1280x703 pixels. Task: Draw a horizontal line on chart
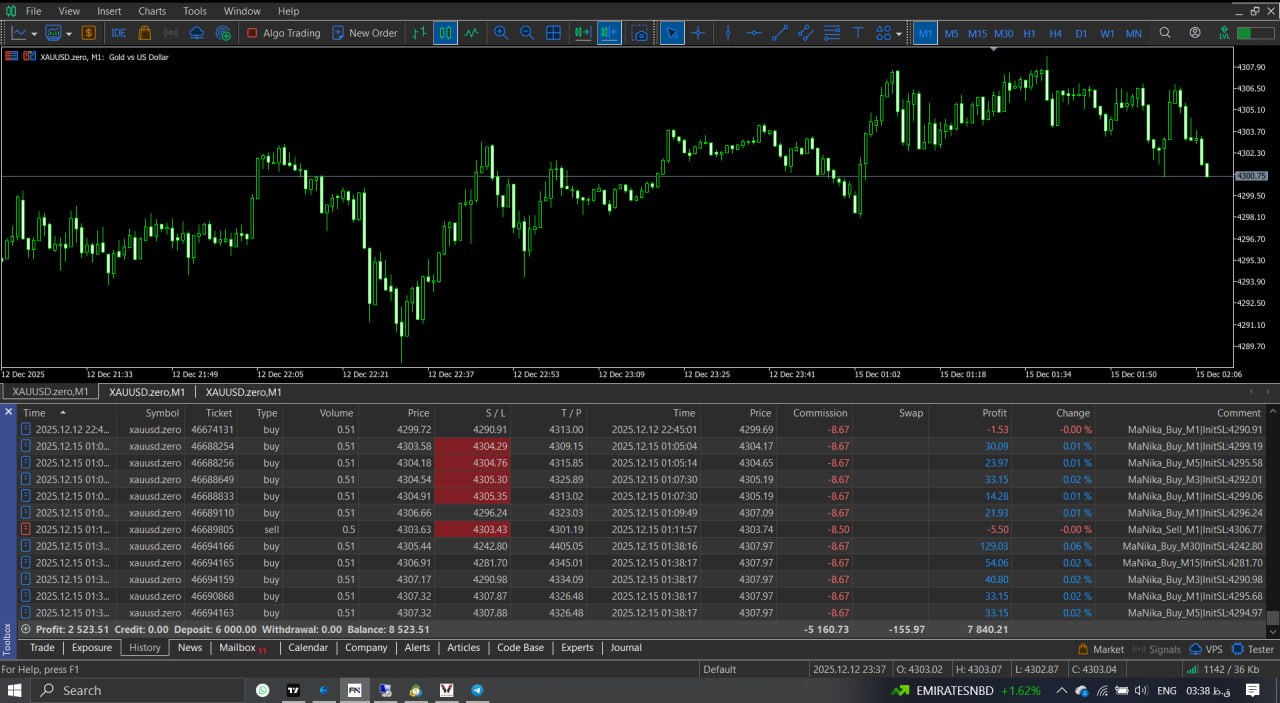click(x=753, y=33)
